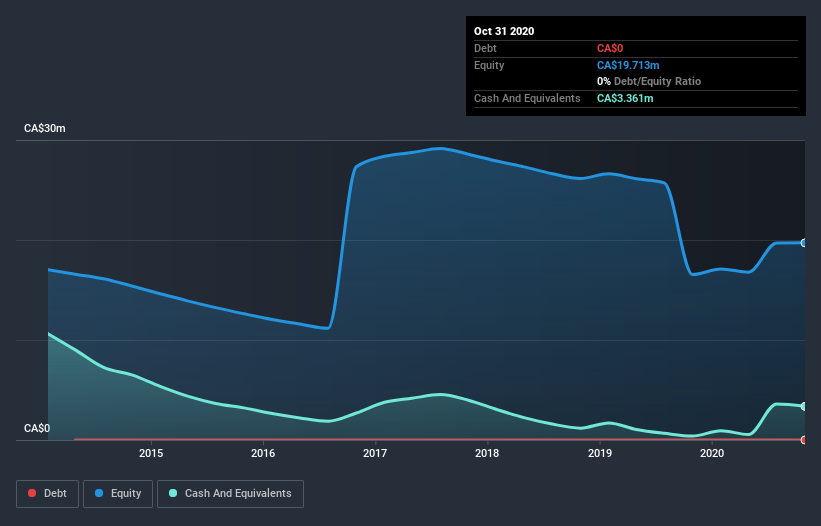
Task: Click the 0% Debt/Equity Ratio text
Action: click(x=649, y=81)
